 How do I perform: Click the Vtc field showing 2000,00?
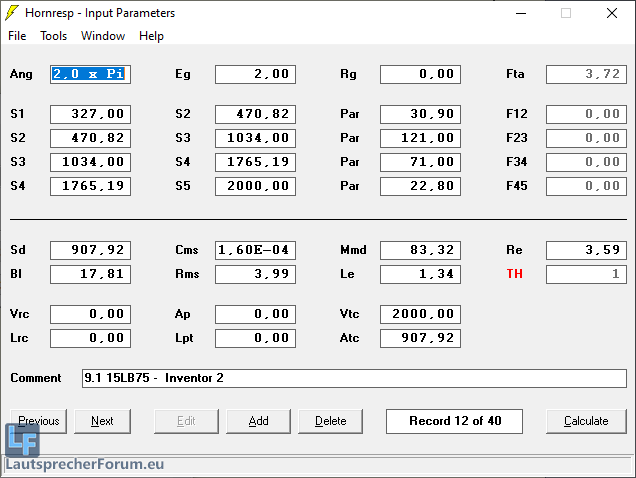420,314
